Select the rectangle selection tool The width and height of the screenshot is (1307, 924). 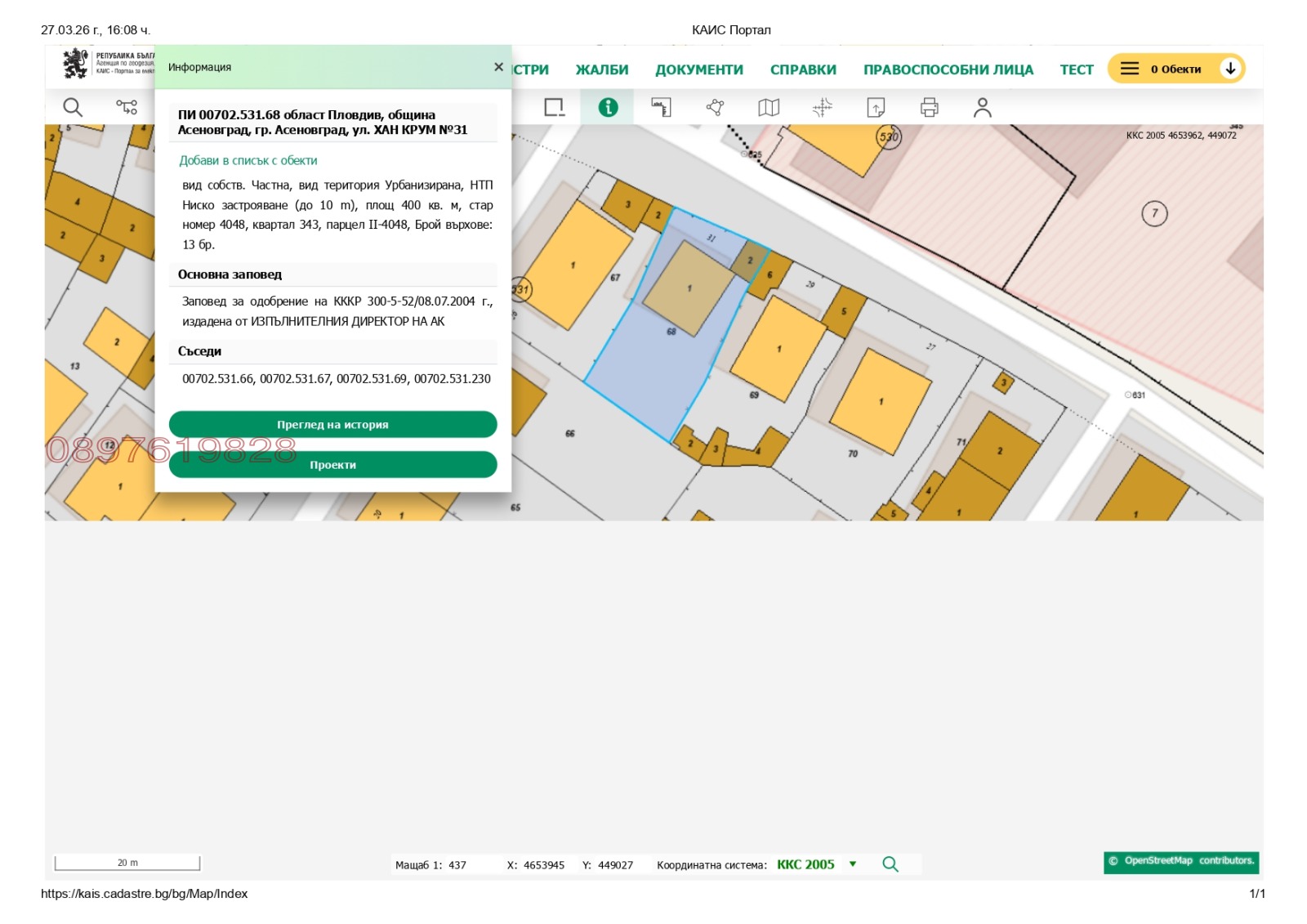[554, 107]
